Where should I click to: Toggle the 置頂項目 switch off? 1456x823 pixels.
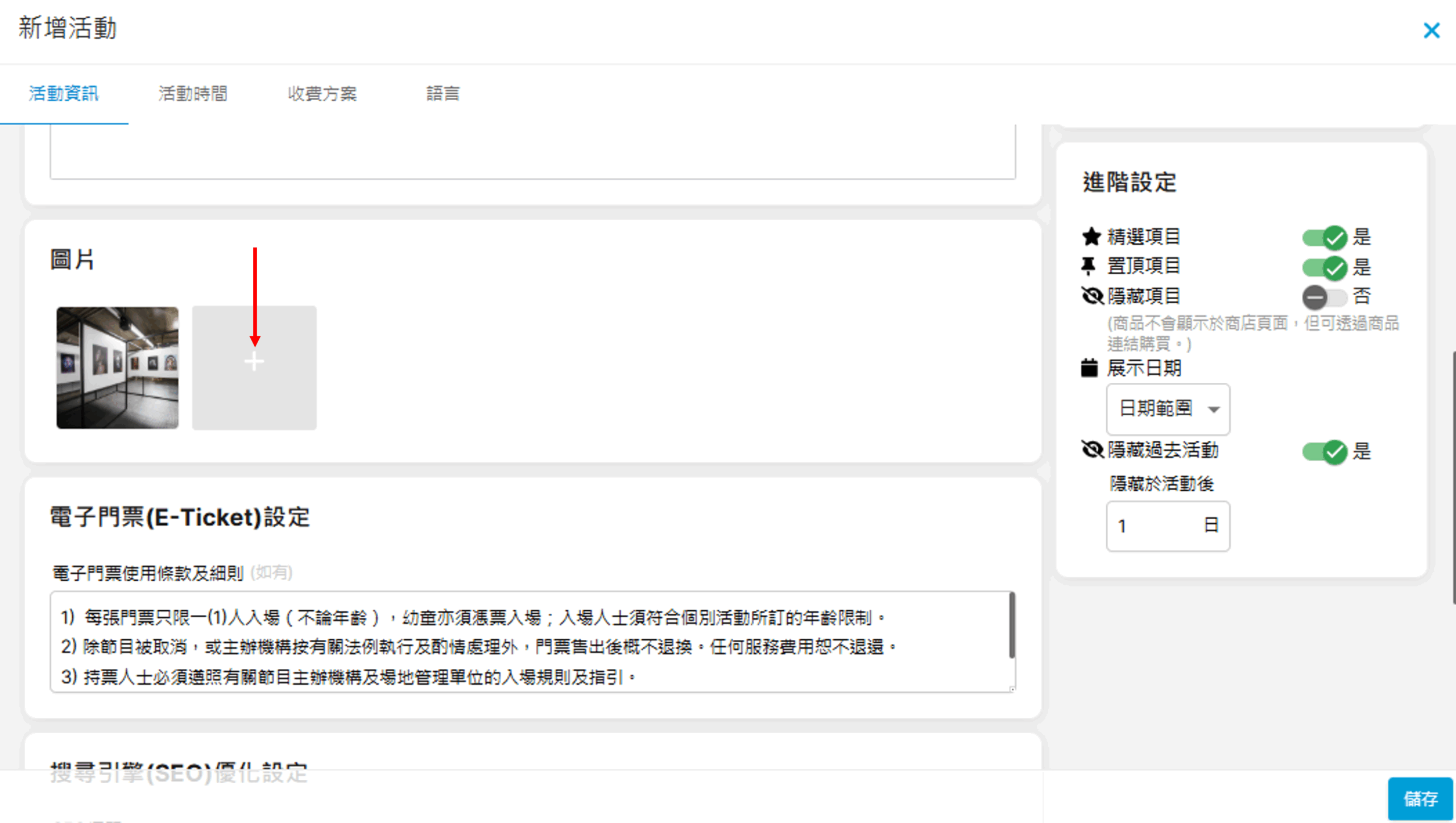tap(1324, 267)
